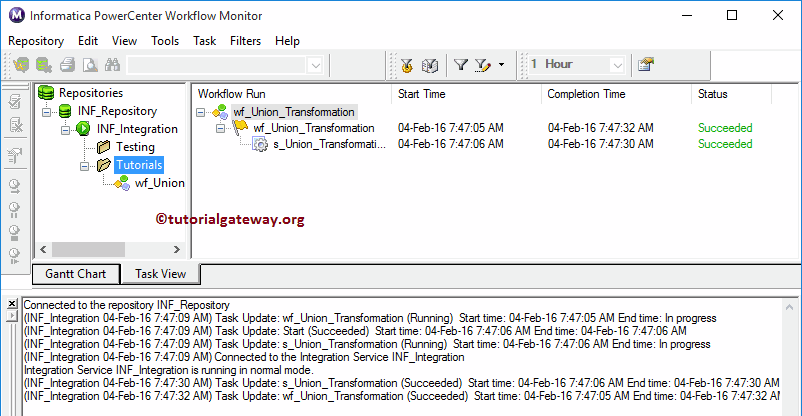The width and height of the screenshot is (802, 416).
Task: Open the Help menu
Action: [x=287, y=41]
